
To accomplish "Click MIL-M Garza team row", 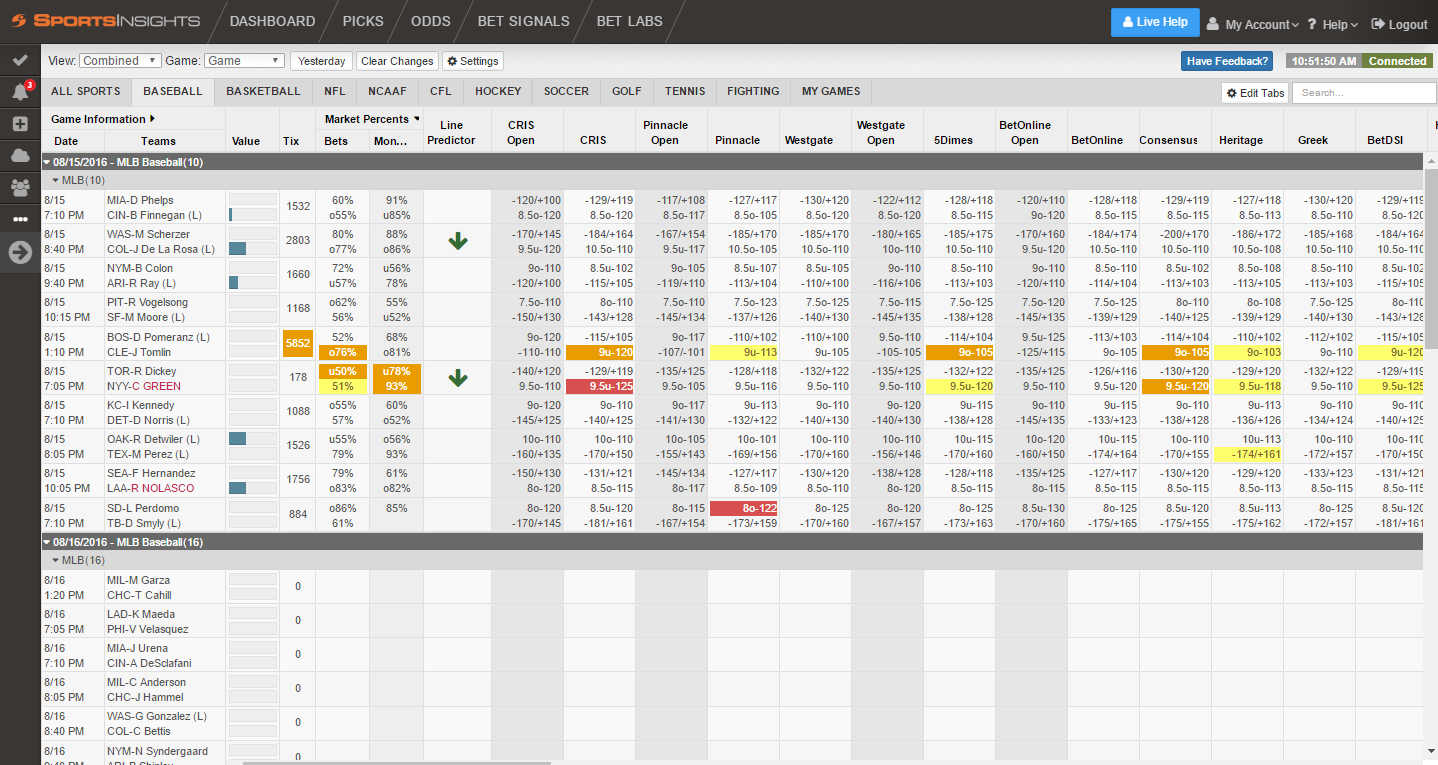I will [x=139, y=580].
